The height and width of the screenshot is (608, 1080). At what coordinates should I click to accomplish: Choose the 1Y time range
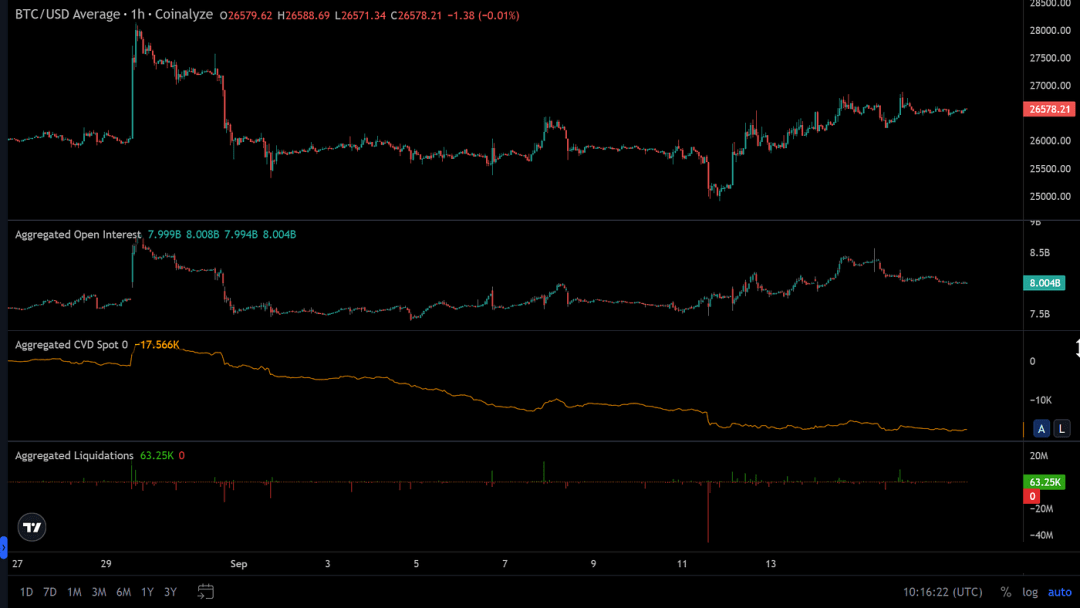147,592
